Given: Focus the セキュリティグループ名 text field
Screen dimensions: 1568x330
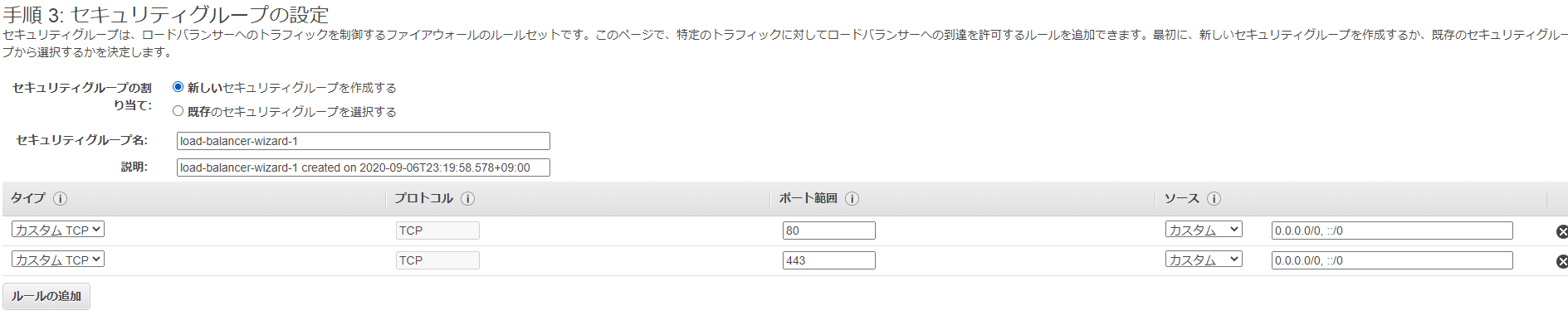Looking at the screenshot, I should [364, 141].
